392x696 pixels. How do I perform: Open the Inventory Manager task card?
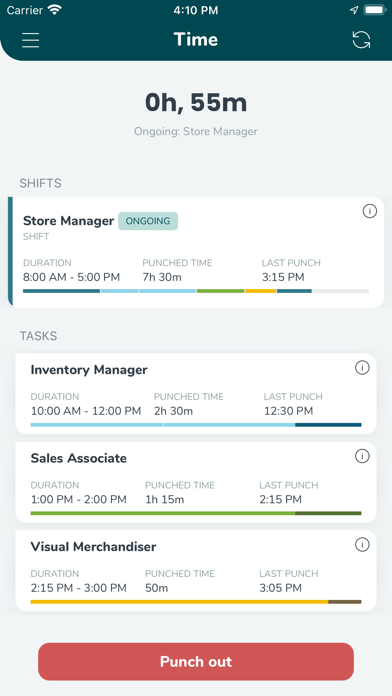pos(196,393)
